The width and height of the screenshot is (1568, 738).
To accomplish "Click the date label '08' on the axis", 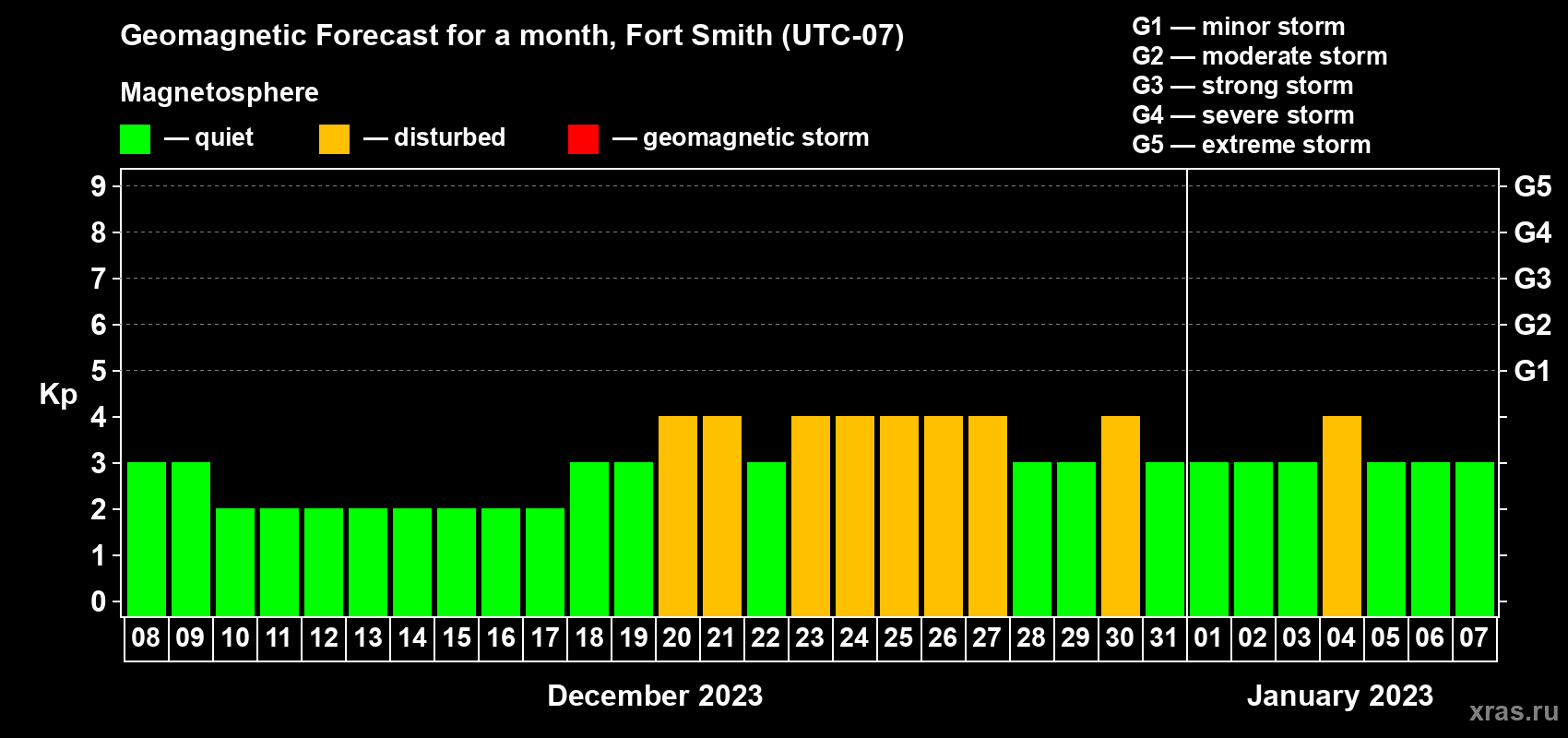I will 146,637.
